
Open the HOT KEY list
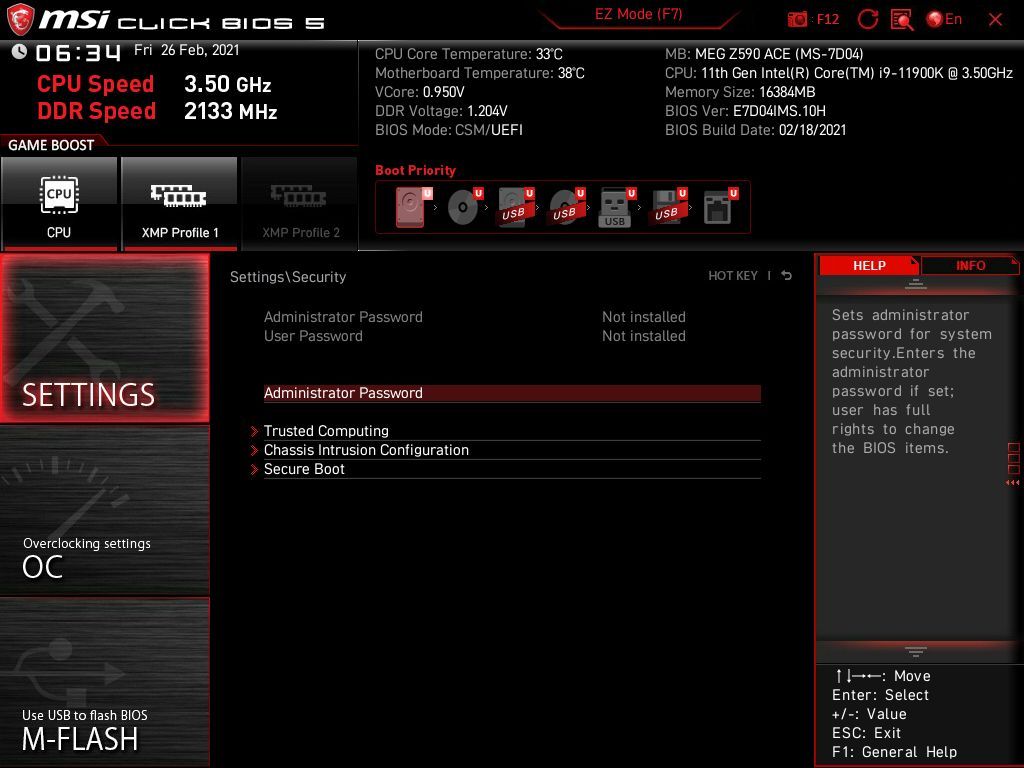pyautogui.click(x=733, y=276)
